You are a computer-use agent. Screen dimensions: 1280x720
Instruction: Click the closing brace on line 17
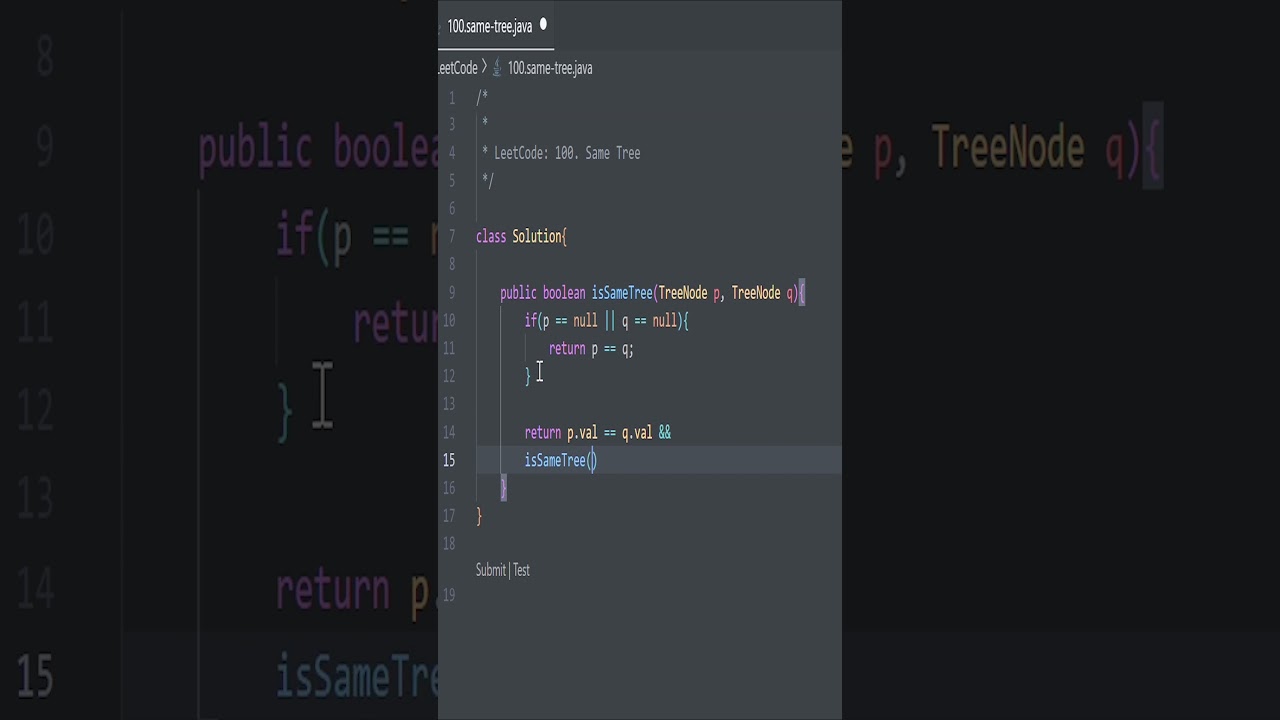pos(479,517)
